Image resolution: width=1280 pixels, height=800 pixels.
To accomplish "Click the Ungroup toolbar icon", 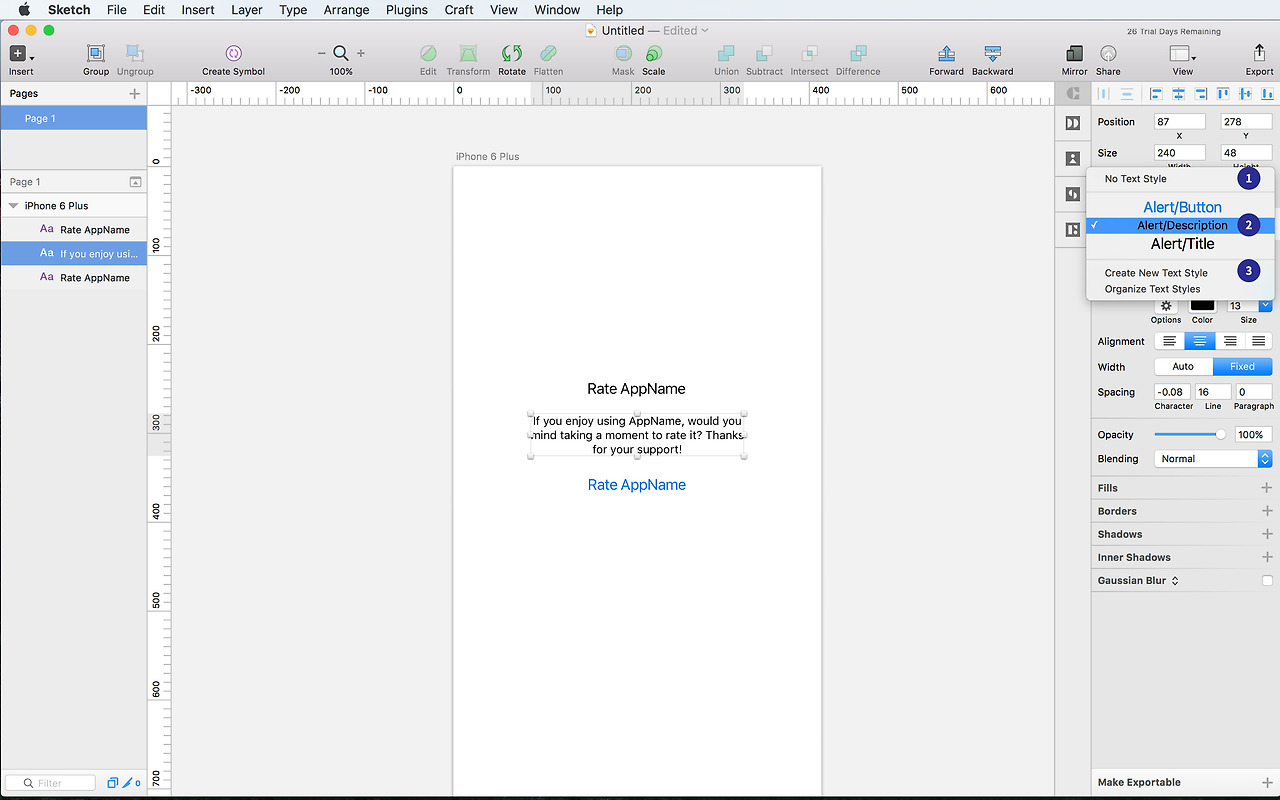I will 135,54.
